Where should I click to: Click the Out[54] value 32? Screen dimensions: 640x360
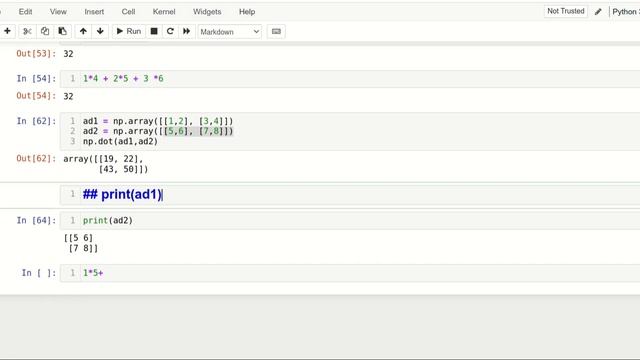point(68,96)
